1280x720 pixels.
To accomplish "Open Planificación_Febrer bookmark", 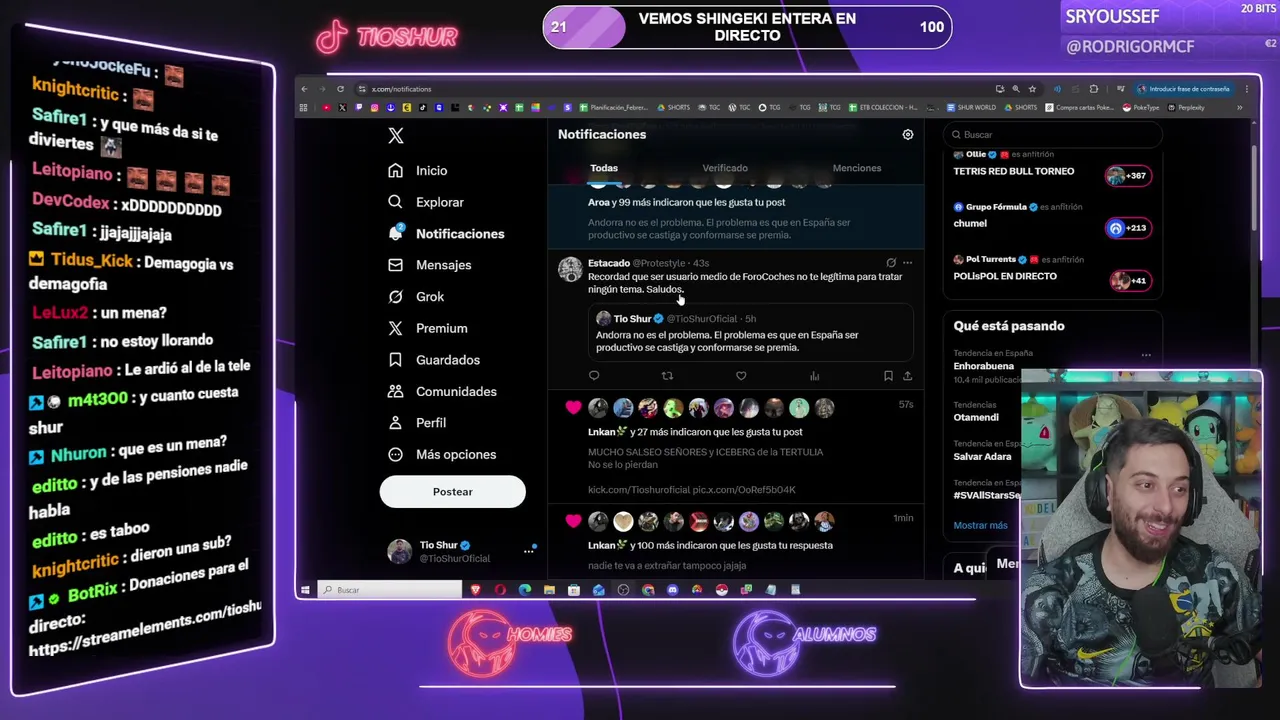I will [x=615, y=108].
